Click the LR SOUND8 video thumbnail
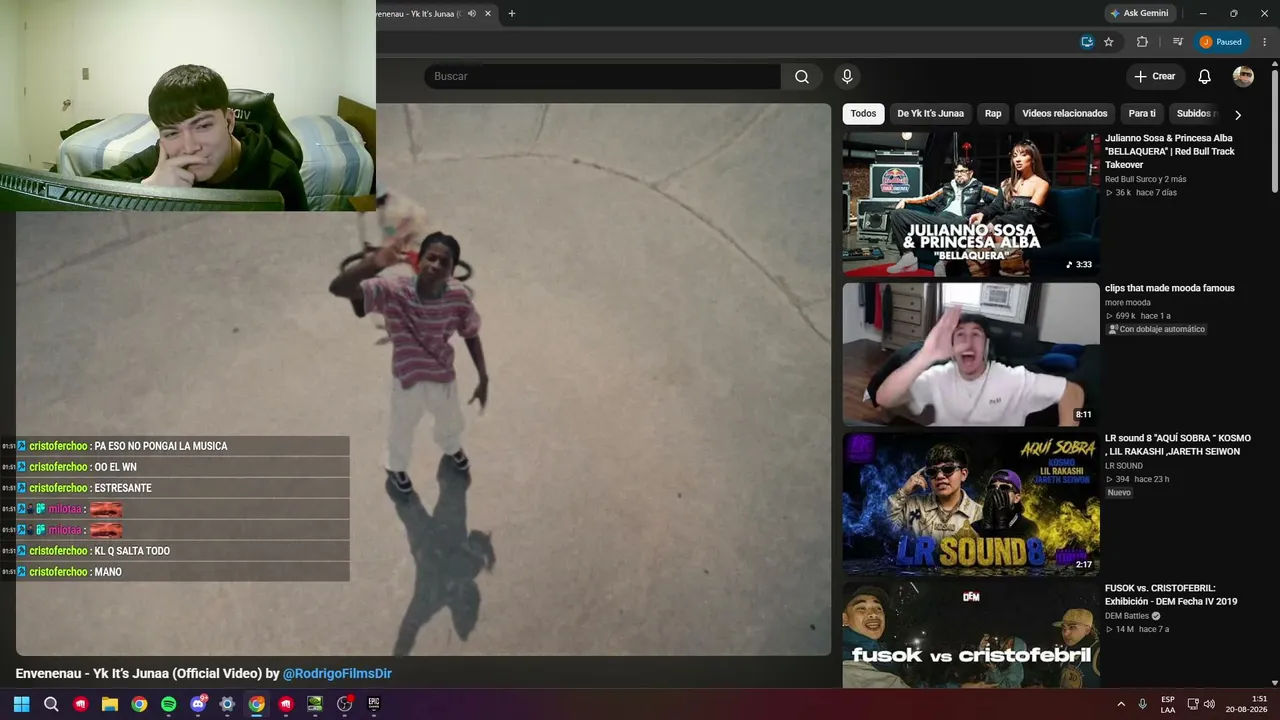 [x=971, y=504]
